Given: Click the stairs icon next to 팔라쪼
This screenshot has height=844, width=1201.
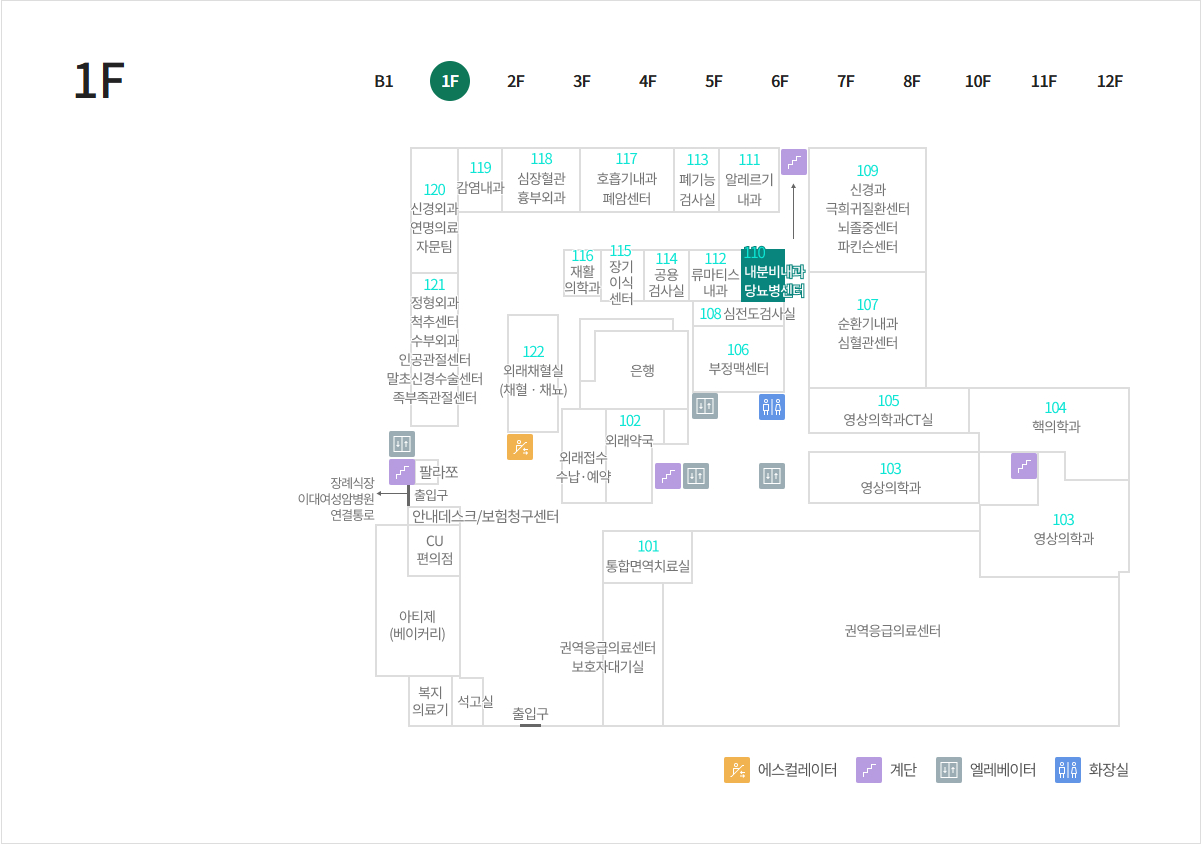Looking at the screenshot, I should click(x=402, y=472).
